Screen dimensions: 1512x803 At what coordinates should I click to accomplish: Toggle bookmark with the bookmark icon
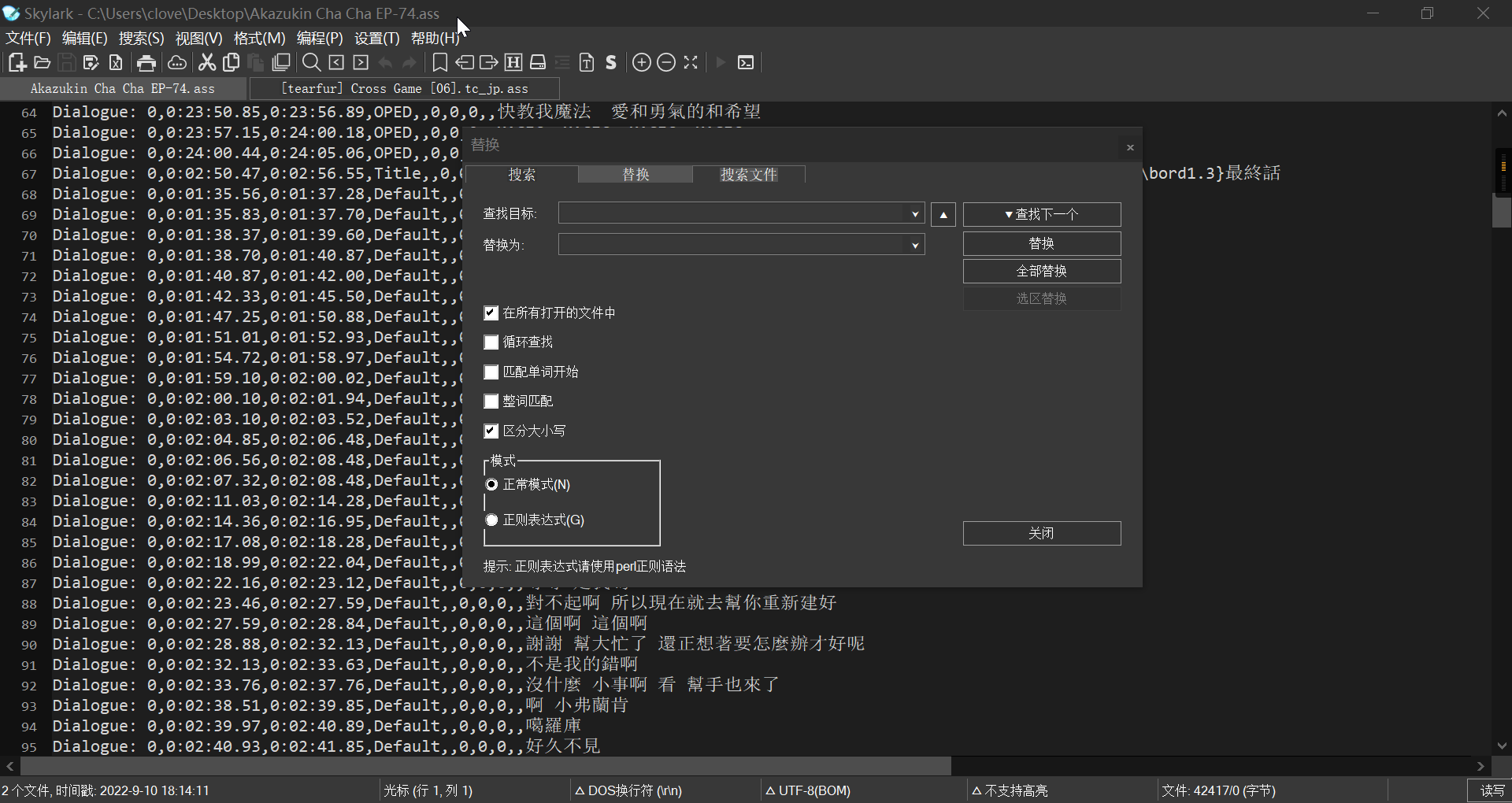click(440, 63)
